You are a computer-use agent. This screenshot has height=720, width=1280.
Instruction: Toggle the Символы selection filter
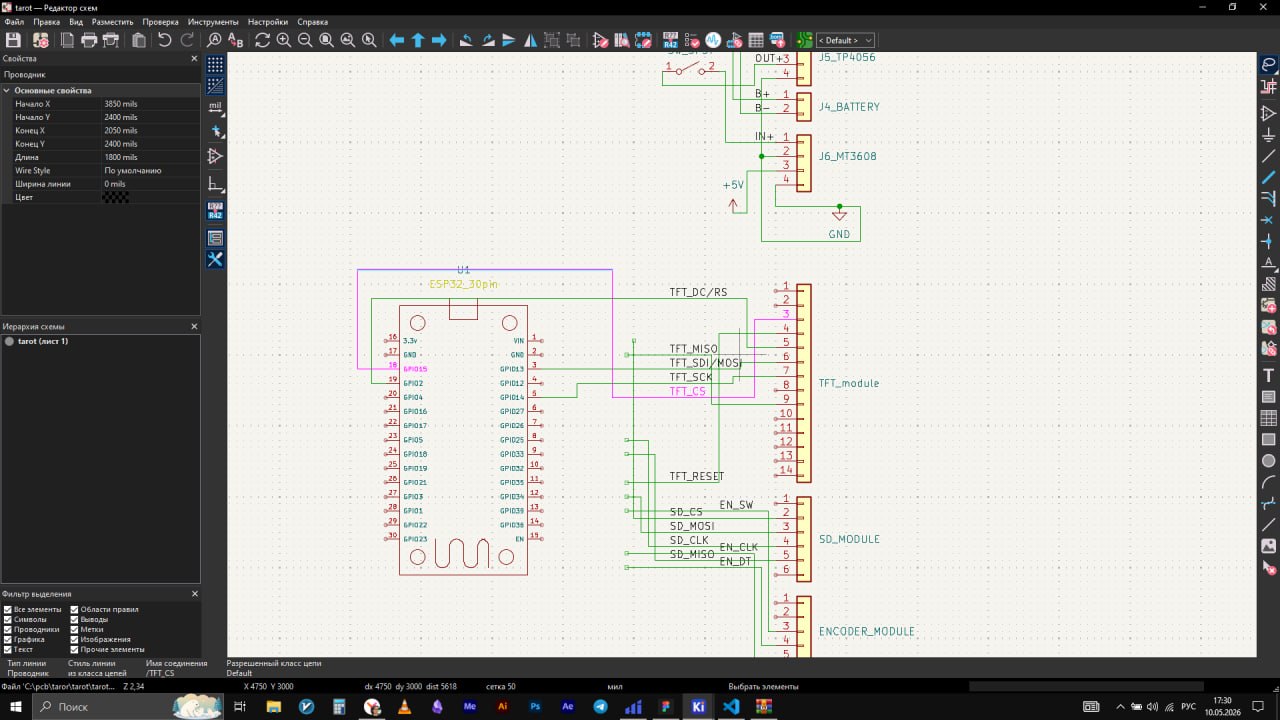tap(8, 619)
